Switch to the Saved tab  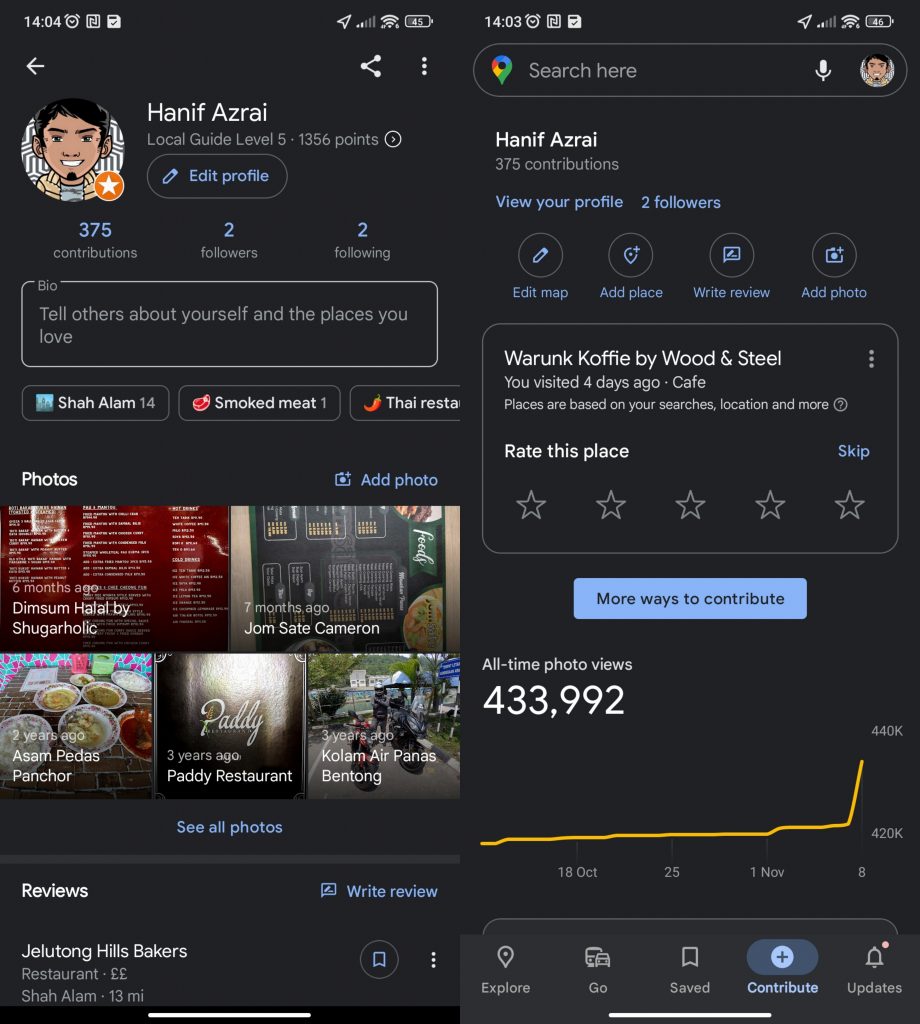[x=690, y=970]
